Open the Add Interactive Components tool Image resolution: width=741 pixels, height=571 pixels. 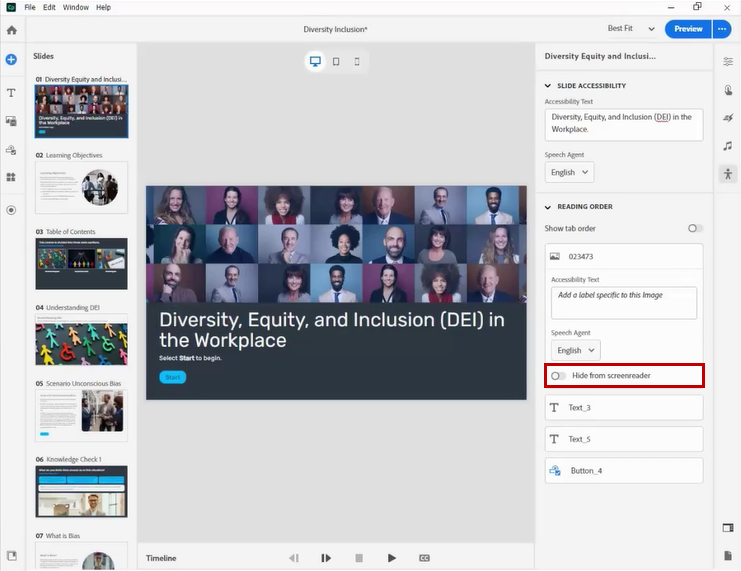11,150
